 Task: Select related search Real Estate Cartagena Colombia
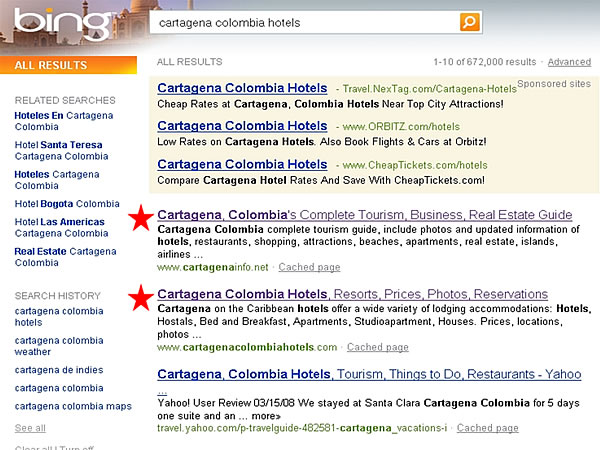coord(65,257)
